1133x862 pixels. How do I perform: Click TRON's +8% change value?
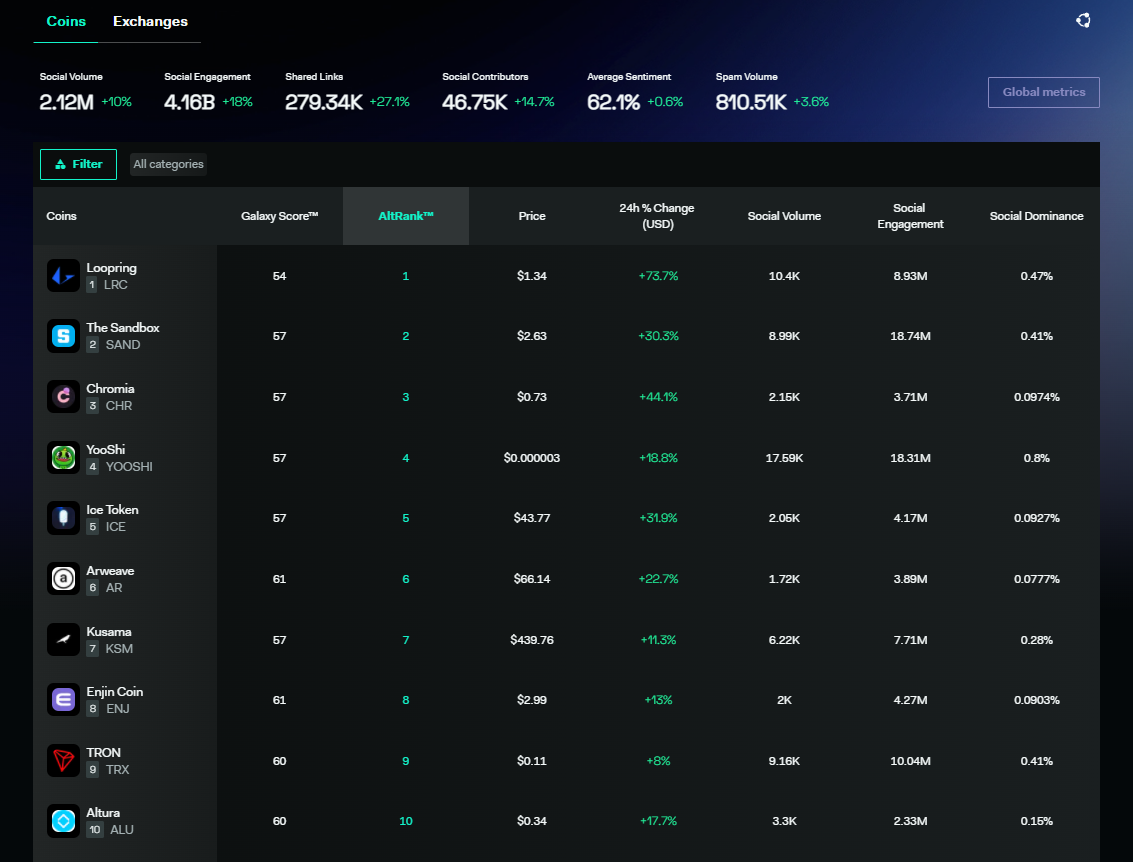(658, 761)
